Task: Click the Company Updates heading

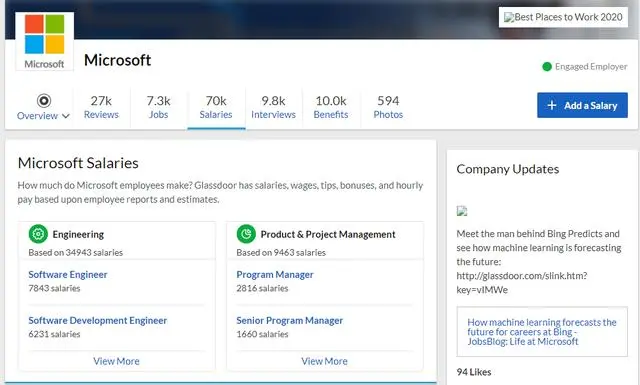Action: [x=508, y=169]
